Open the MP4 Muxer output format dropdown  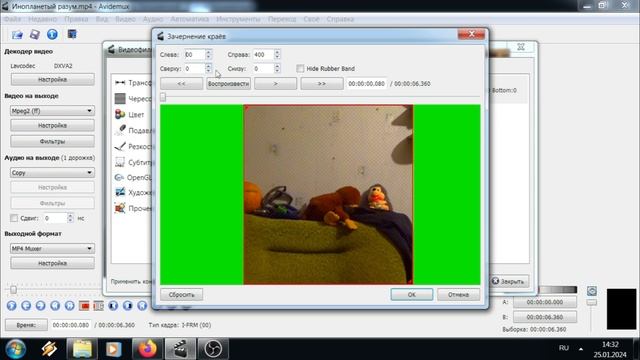point(52,248)
